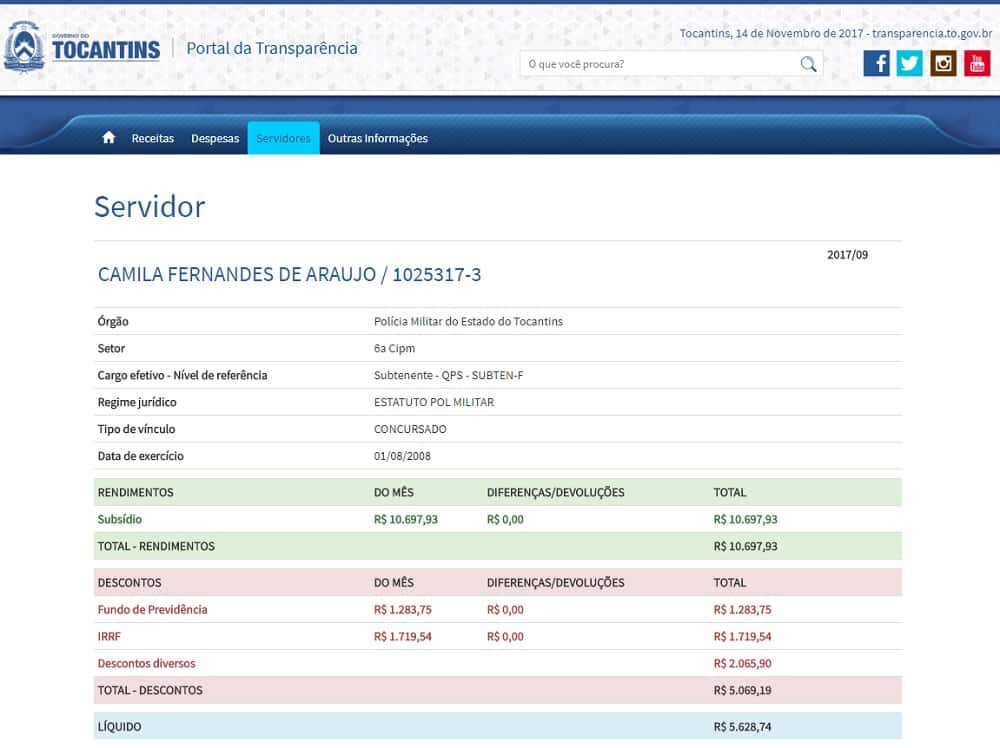This screenshot has width=1000, height=748.
Task: Open the YouTube channel icon
Action: (x=977, y=64)
